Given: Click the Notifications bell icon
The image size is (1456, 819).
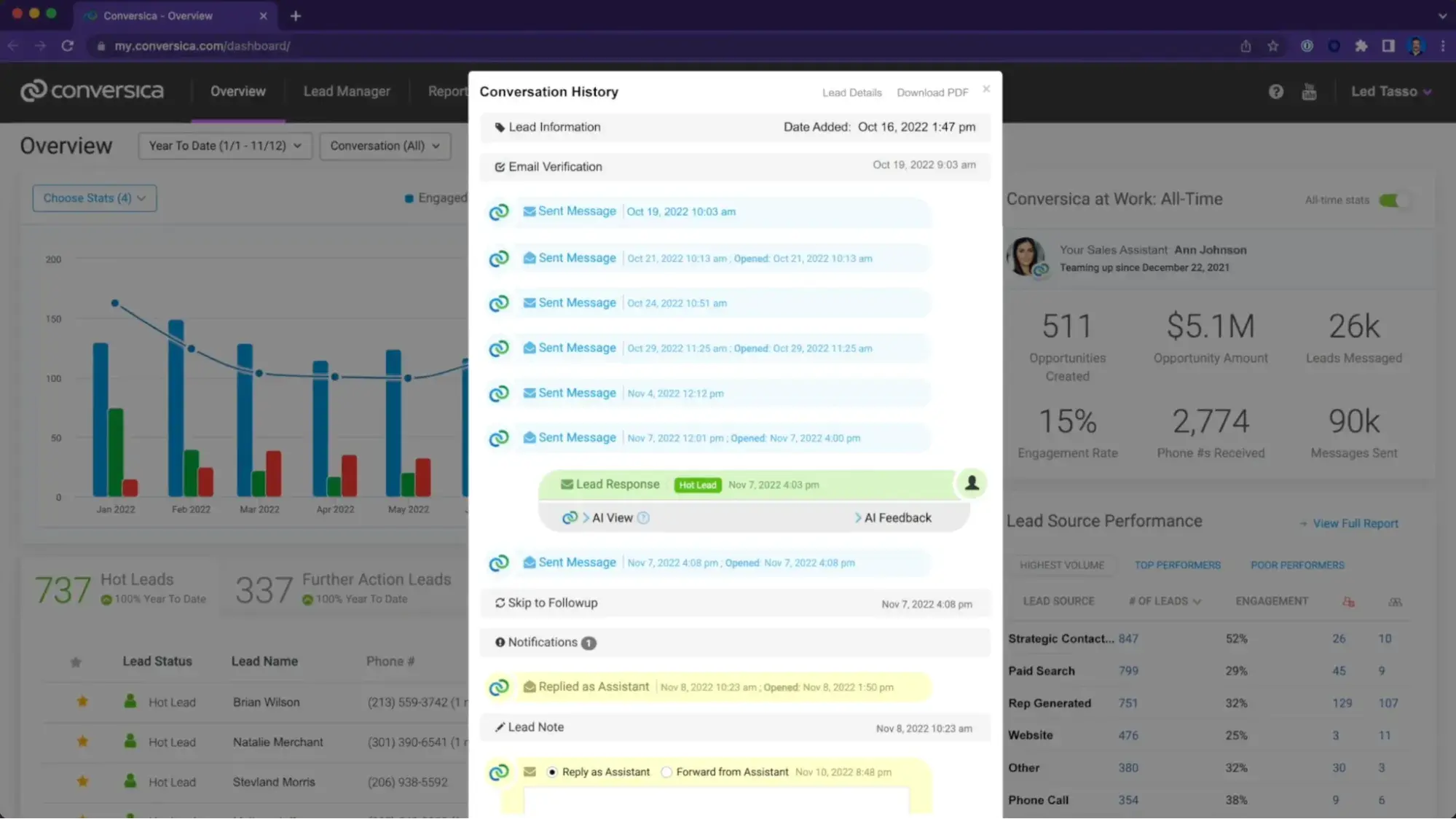Looking at the screenshot, I should coord(500,641).
